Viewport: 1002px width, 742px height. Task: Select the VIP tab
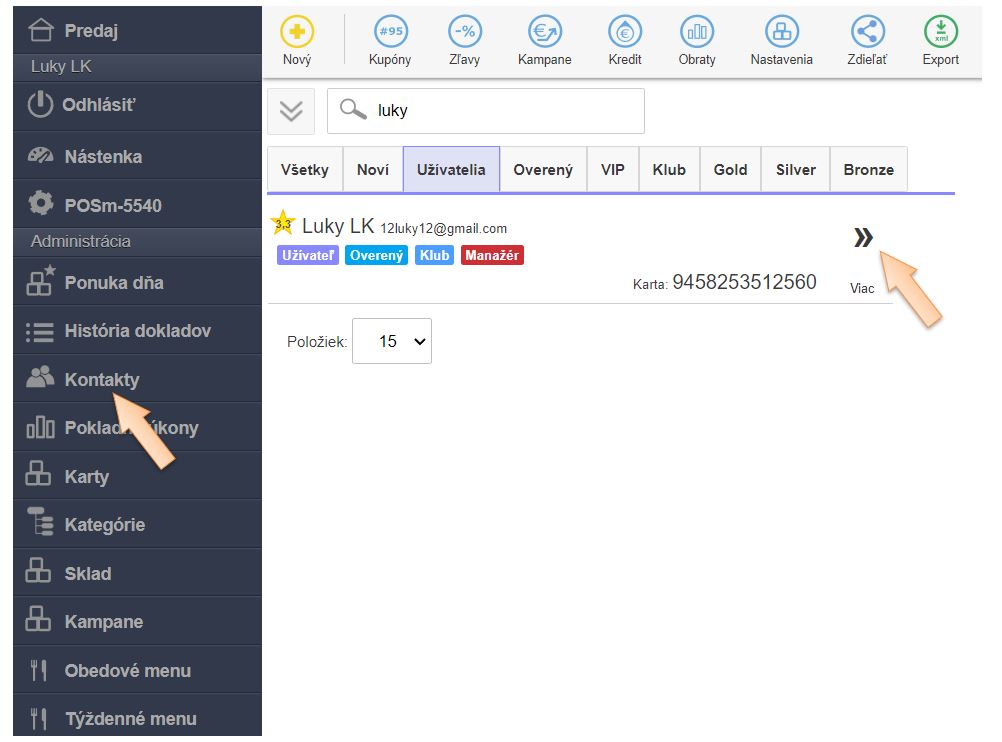(x=613, y=169)
